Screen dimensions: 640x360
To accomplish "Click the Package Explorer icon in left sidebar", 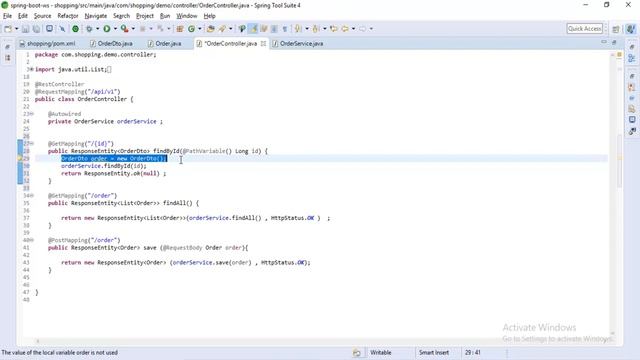I will point(8,58).
